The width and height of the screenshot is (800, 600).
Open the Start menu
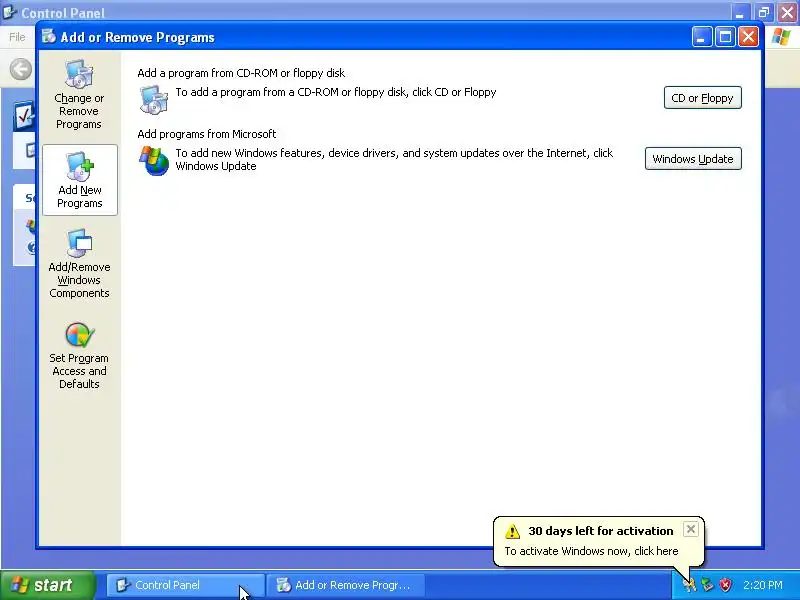click(x=47, y=585)
